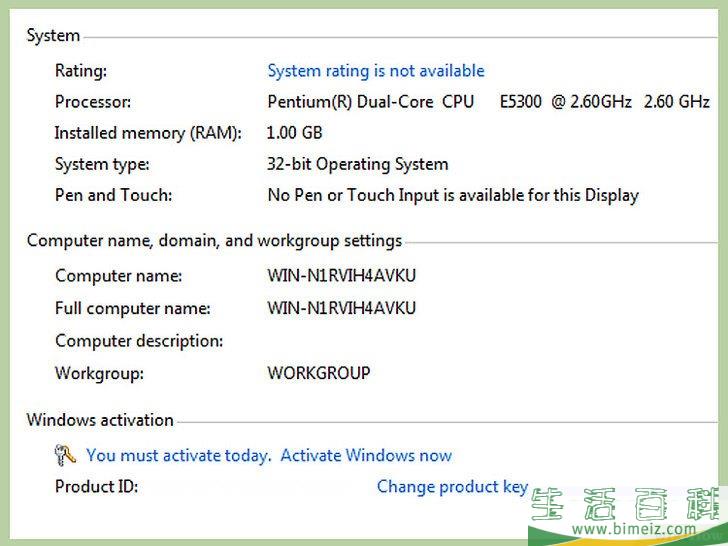Click Activate Windows now link
The height and width of the screenshot is (546, 728).
pos(366,455)
